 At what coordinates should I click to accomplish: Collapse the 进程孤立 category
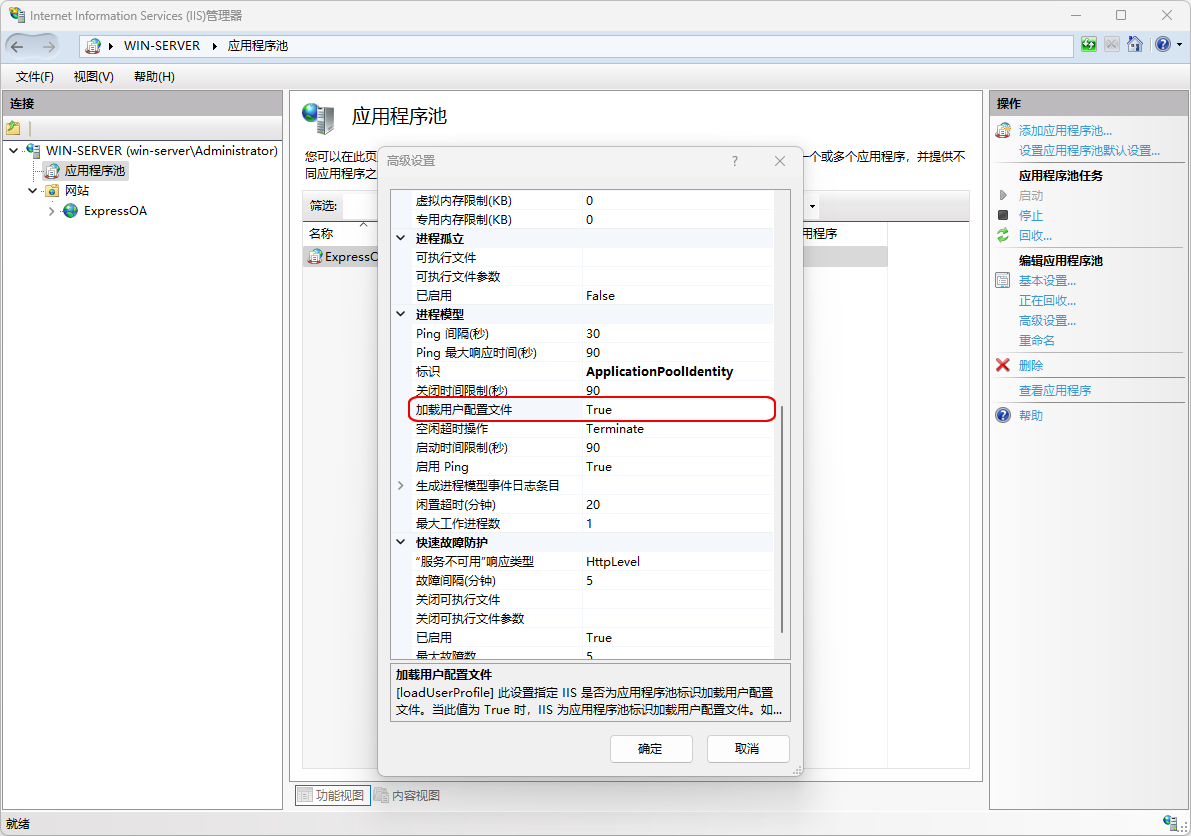click(401, 239)
